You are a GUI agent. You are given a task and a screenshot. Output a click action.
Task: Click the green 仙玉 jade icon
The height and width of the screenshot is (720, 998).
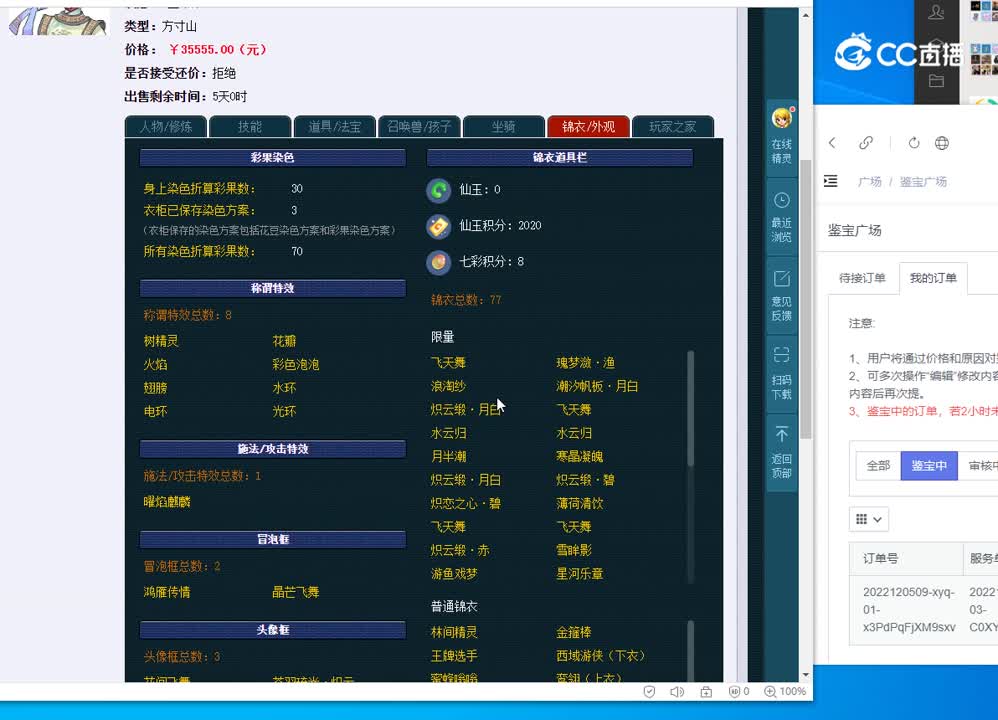439,190
